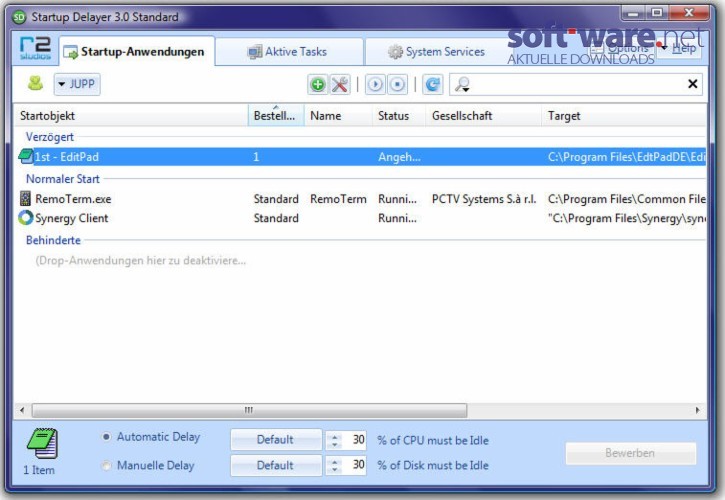
Task: Click the Disk idle percentage spinner
Action: click(x=335, y=465)
